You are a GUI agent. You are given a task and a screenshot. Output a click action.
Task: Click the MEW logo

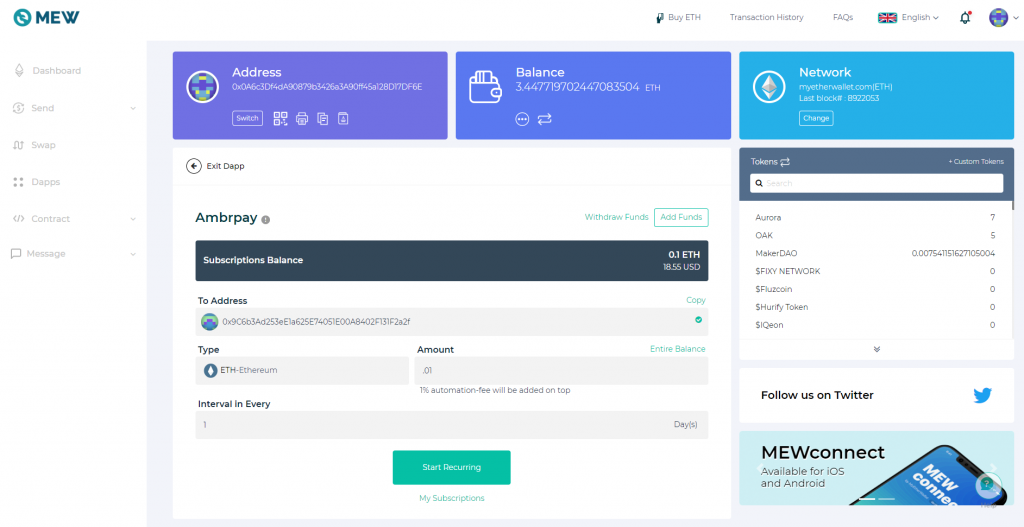pyautogui.click(x=46, y=18)
